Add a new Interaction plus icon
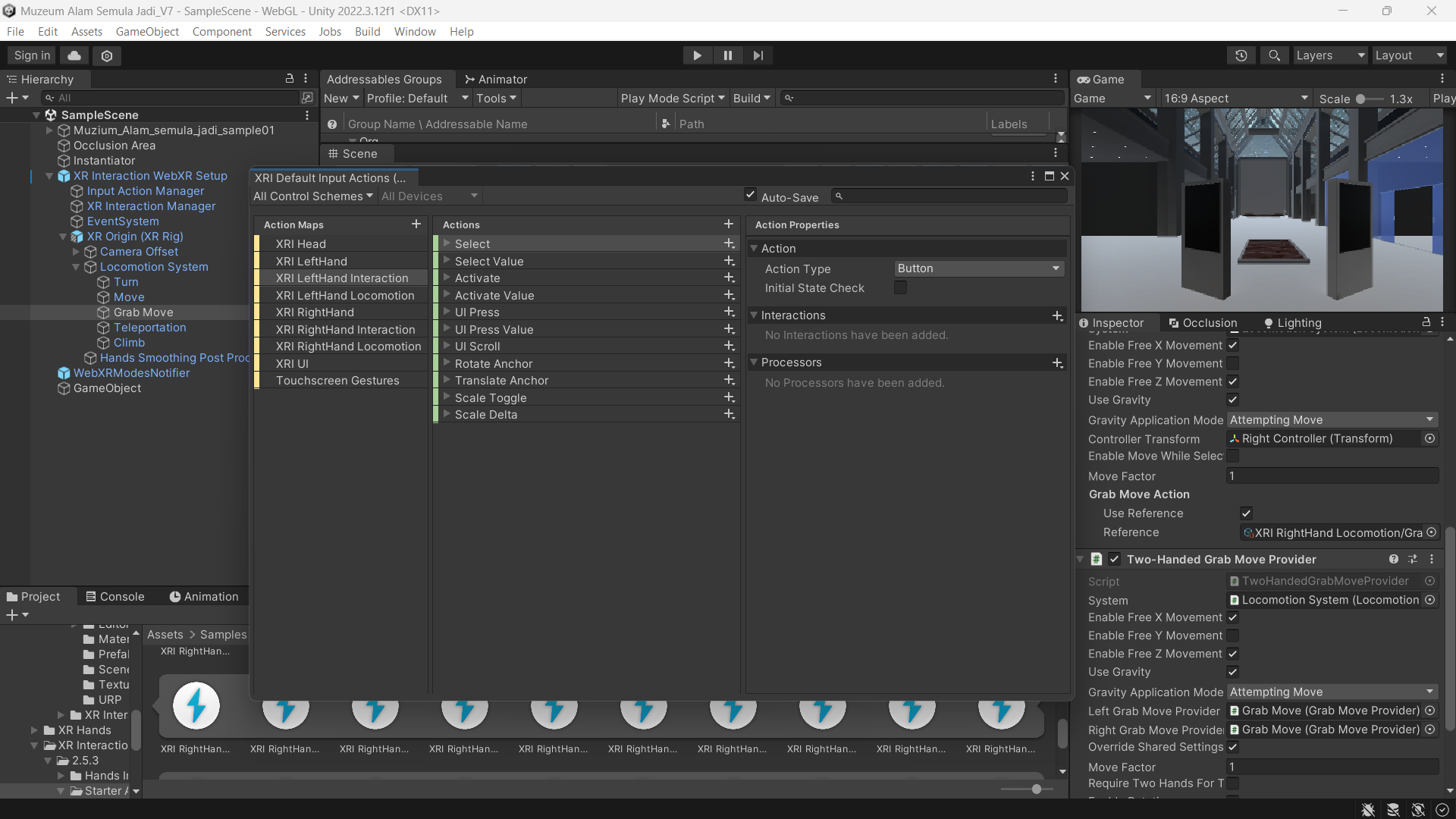The image size is (1456, 819). pyautogui.click(x=1057, y=315)
